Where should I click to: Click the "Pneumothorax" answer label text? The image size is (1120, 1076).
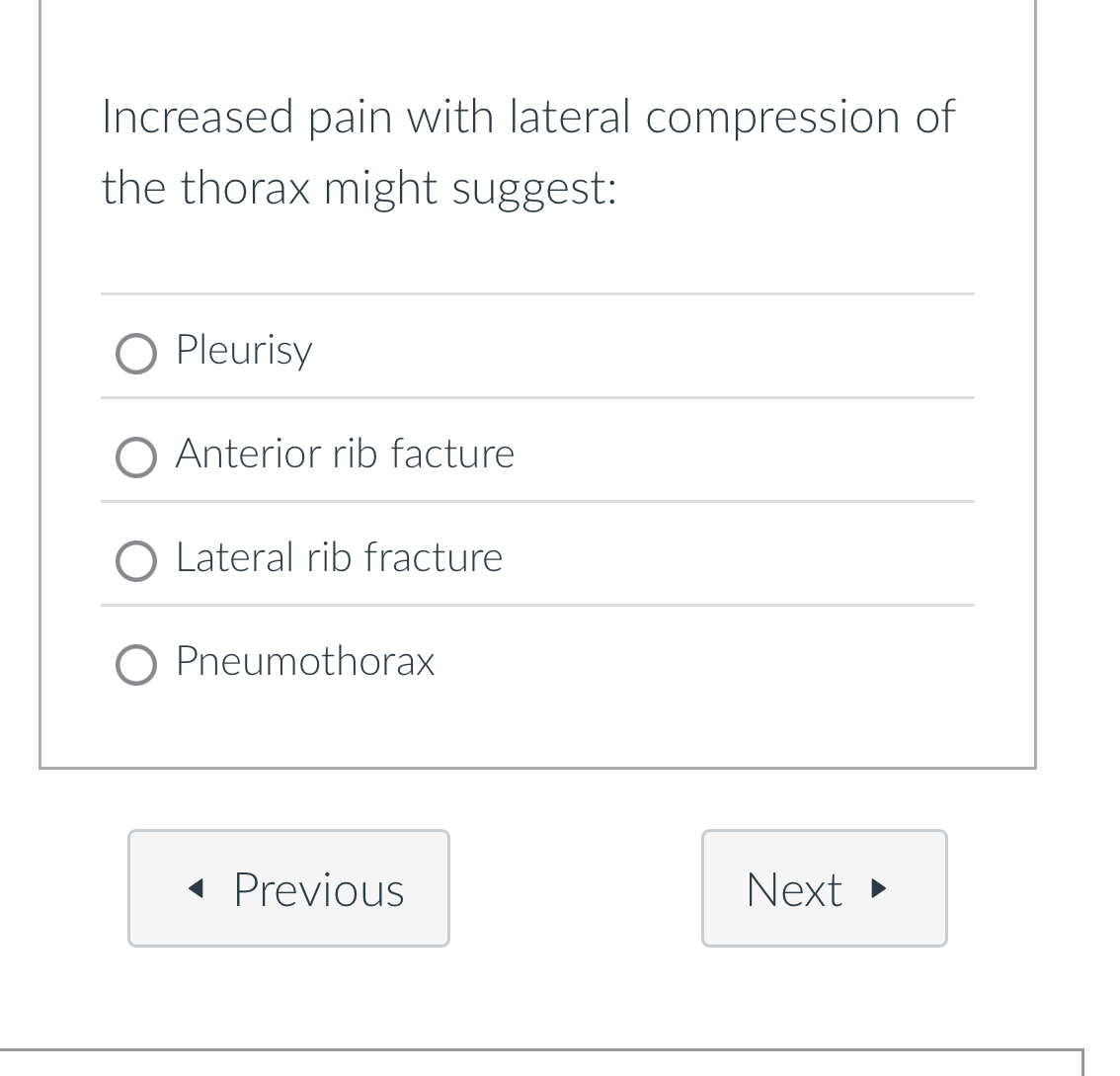[304, 661]
